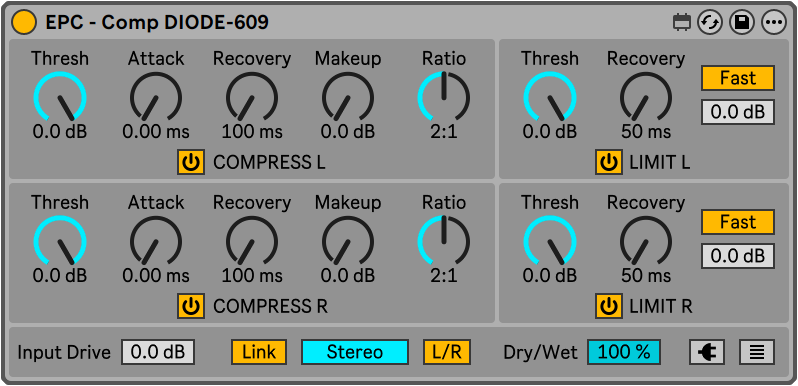Toggle the COMPRESS L power button
This screenshot has height=386, width=798.
click(191, 162)
